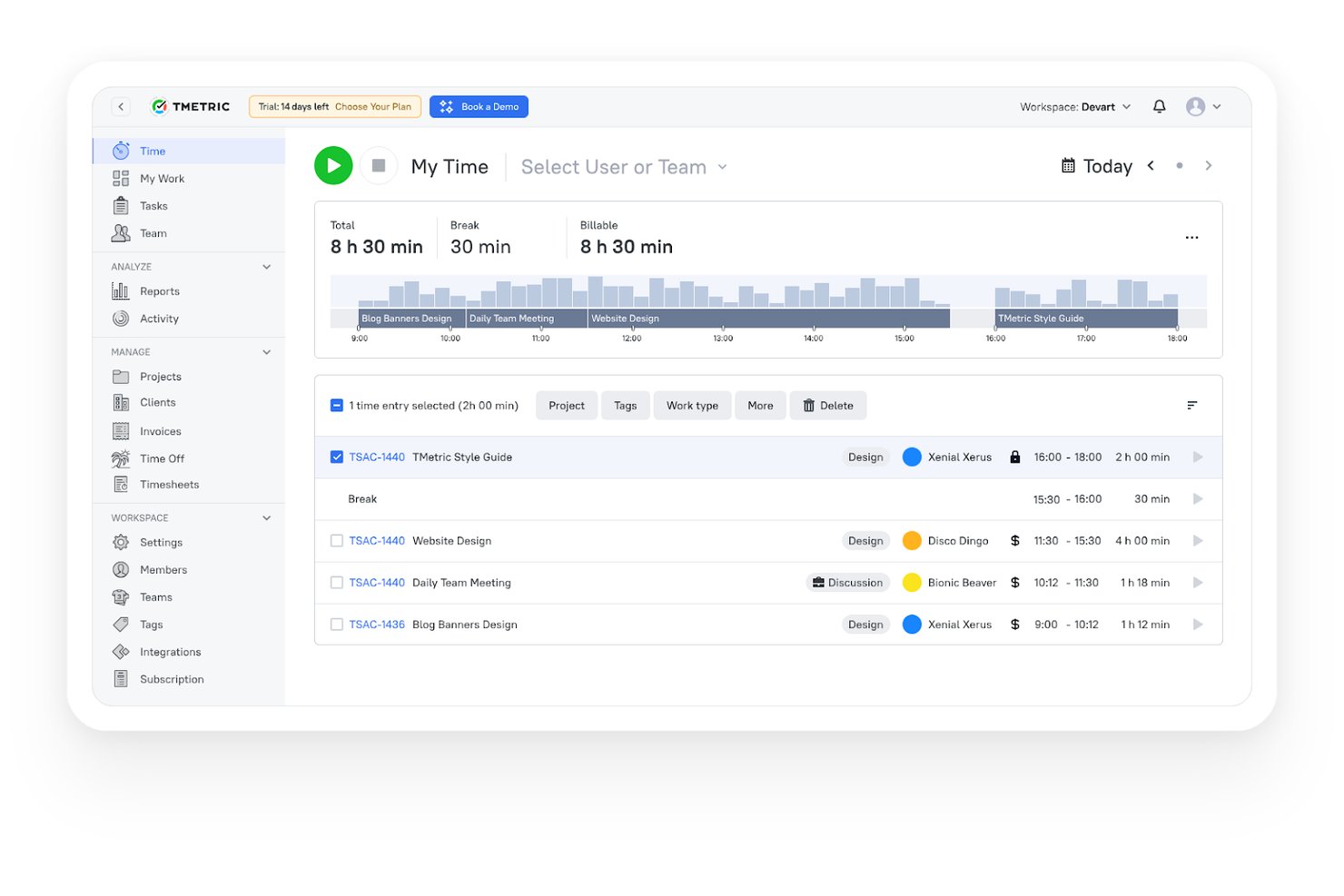The height and width of the screenshot is (896, 1344).
Task: Open the three-dots summary options menu
Action: click(x=1191, y=238)
